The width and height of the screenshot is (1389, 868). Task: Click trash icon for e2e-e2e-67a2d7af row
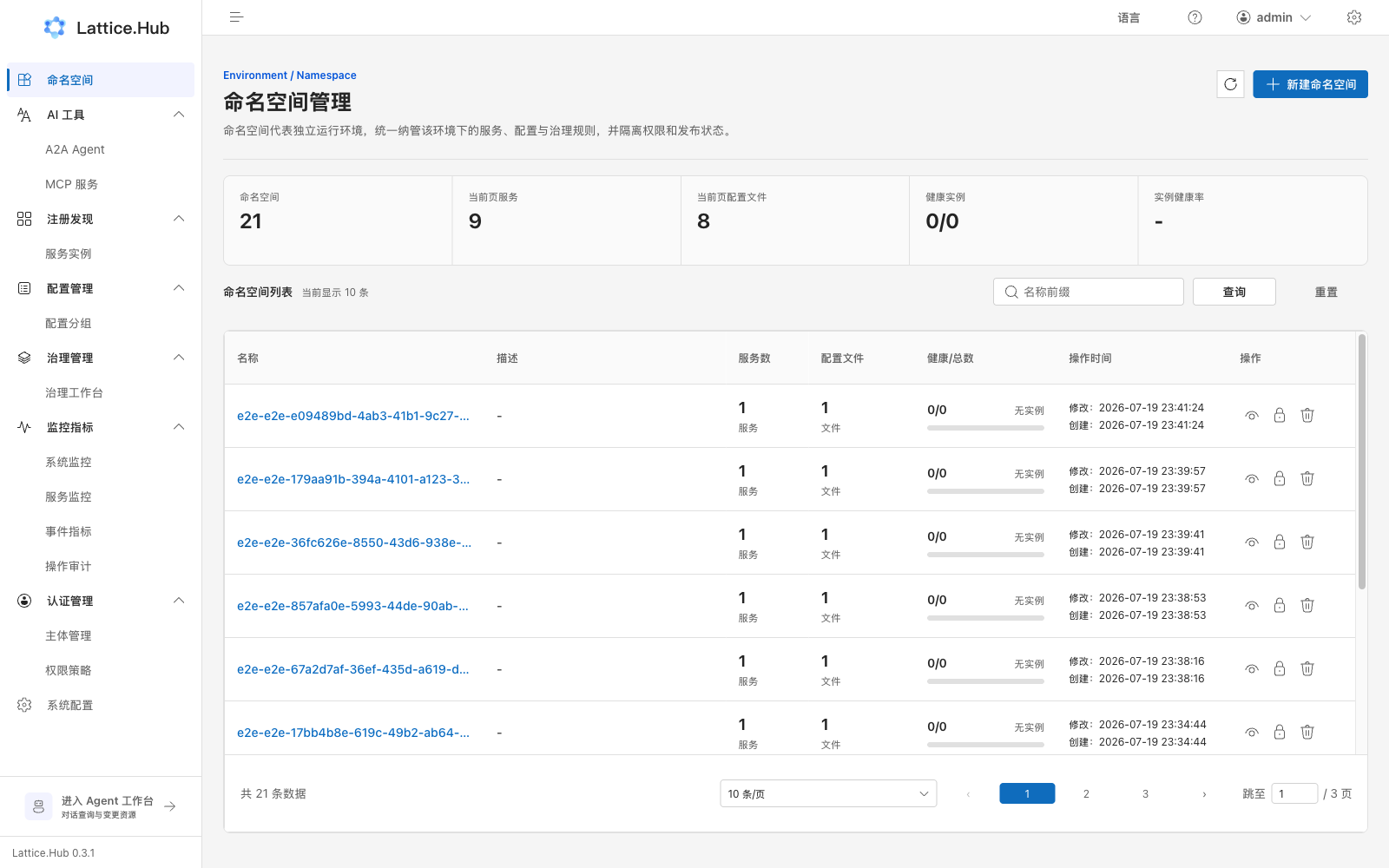(x=1307, y=668)
